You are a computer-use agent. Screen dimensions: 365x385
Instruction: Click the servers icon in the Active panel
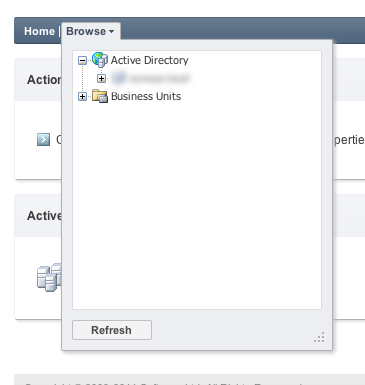click(x=49, y=277)
